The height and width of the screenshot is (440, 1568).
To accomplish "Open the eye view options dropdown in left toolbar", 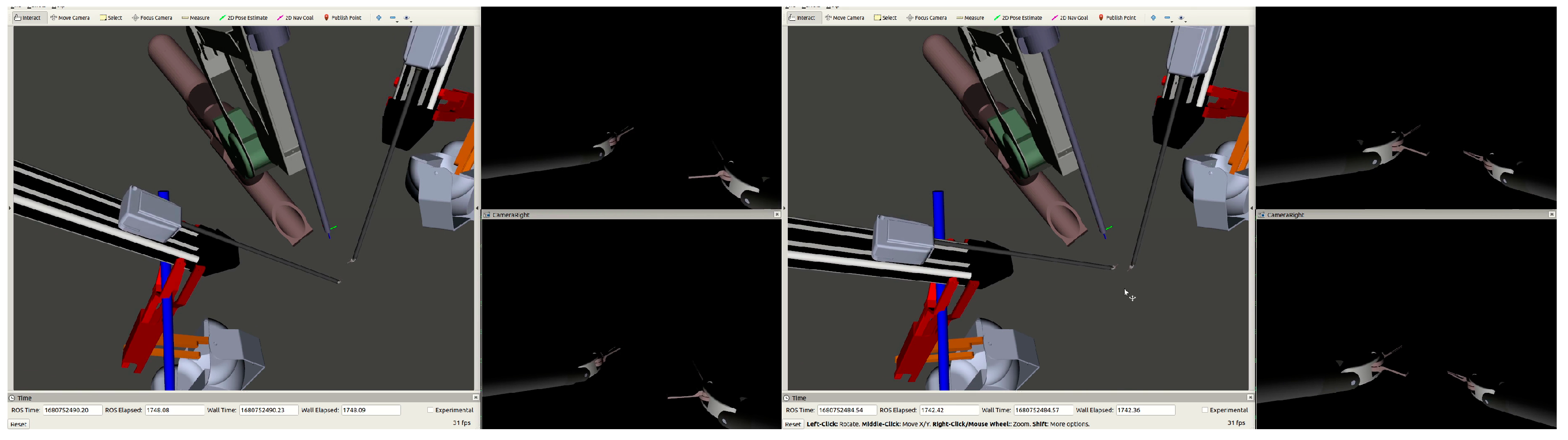I will point(408,18).
